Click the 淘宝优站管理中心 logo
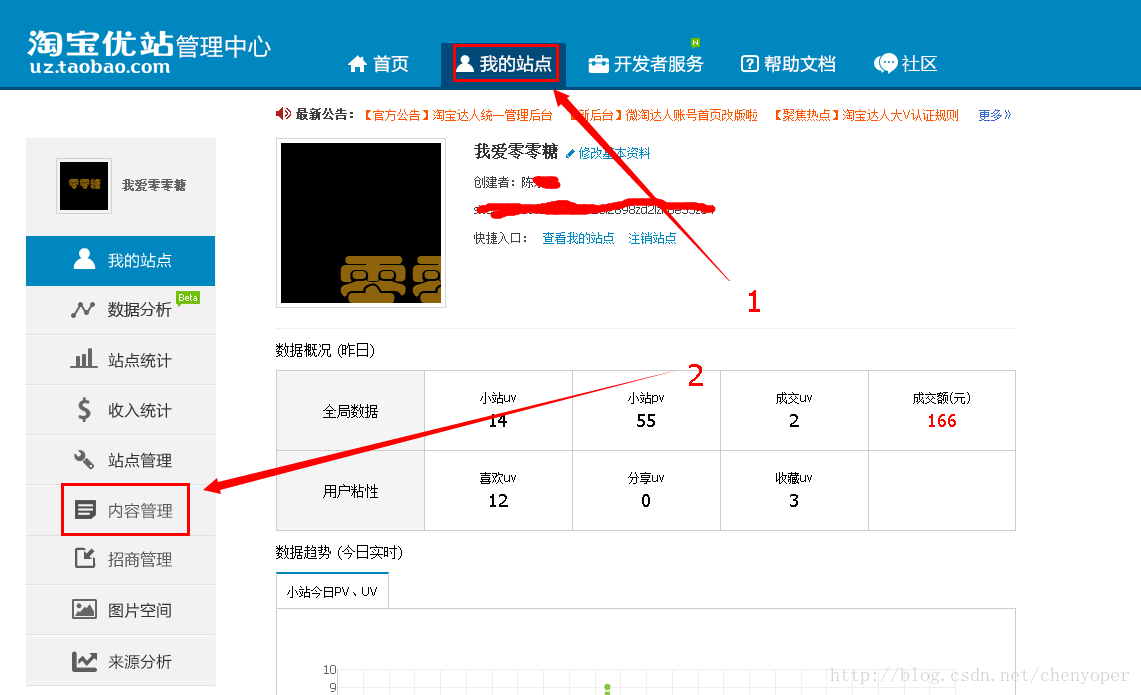 [x=149, y=52]
